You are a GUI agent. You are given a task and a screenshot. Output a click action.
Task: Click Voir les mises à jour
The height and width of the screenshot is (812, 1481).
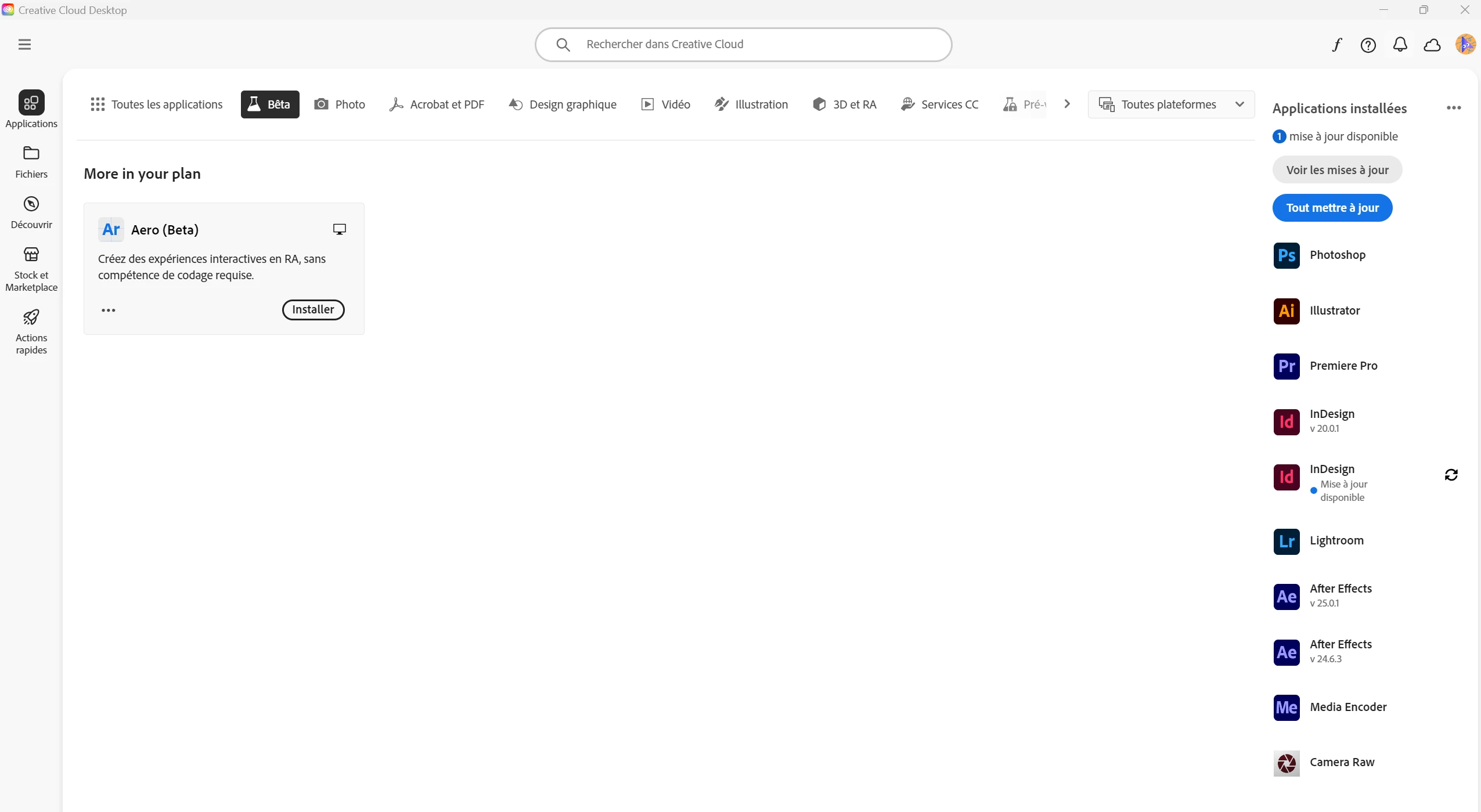tap(1337, 170)
